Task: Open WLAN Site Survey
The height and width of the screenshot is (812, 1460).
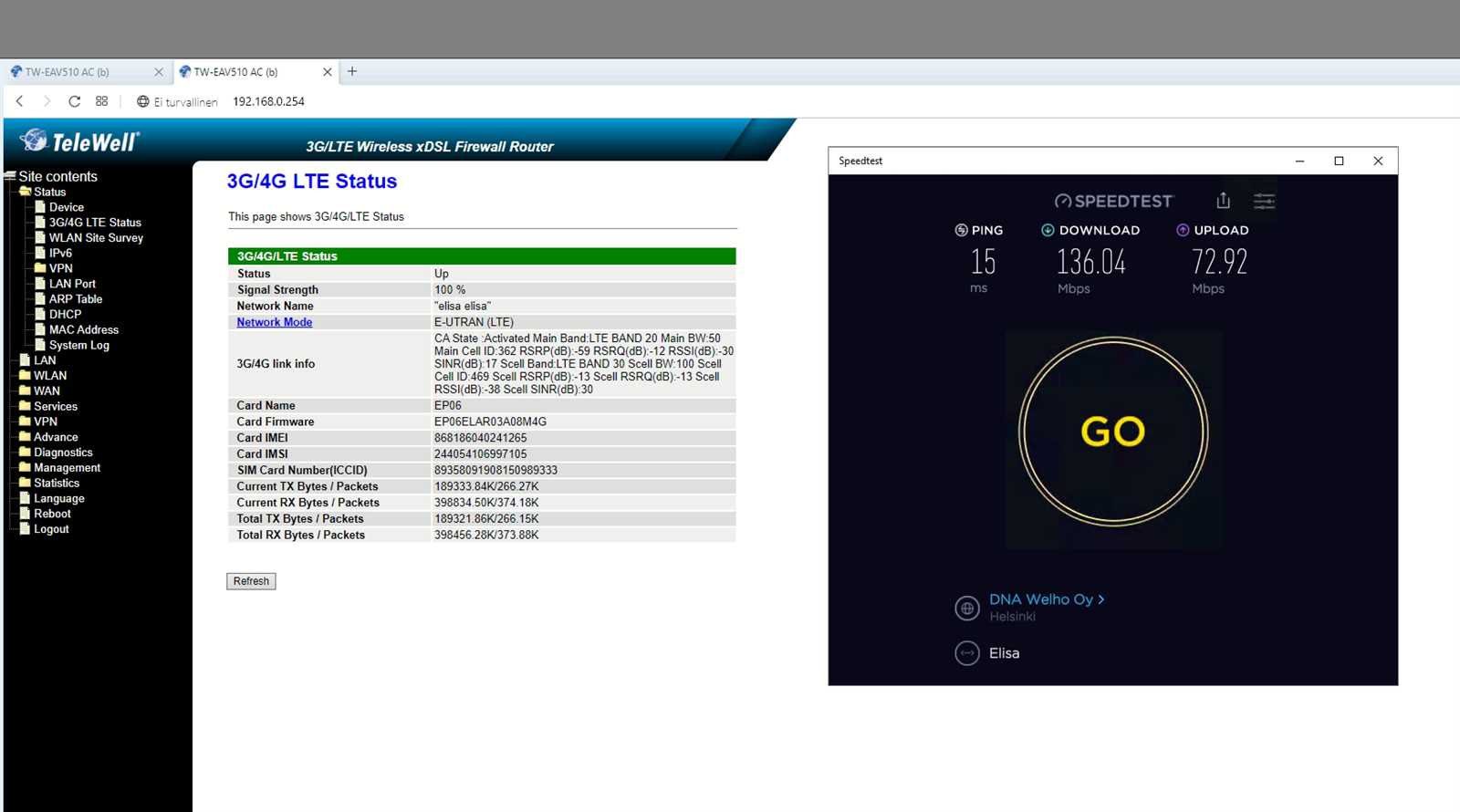Action: 96,238
